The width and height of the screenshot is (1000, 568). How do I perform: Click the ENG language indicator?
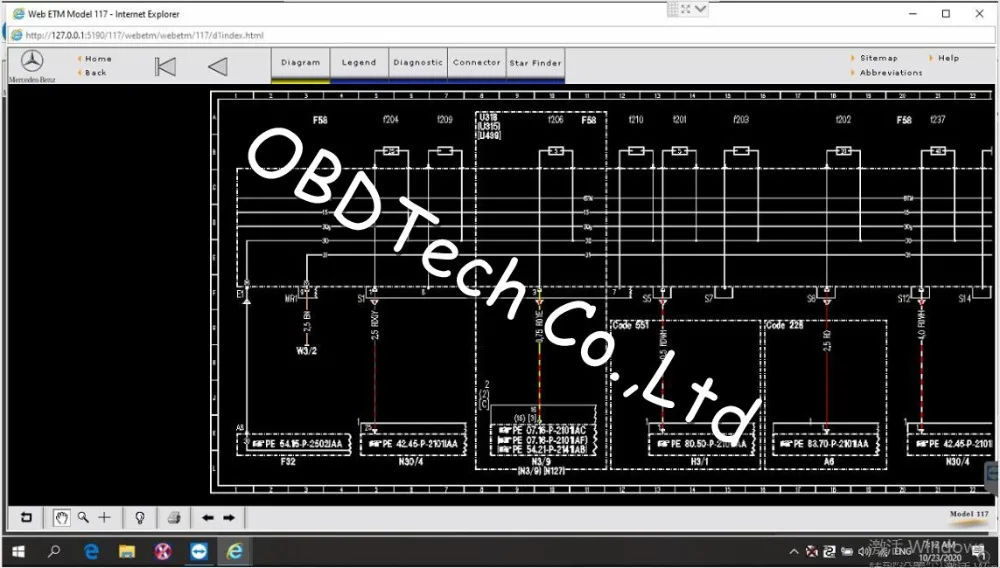tap(902, 552)
